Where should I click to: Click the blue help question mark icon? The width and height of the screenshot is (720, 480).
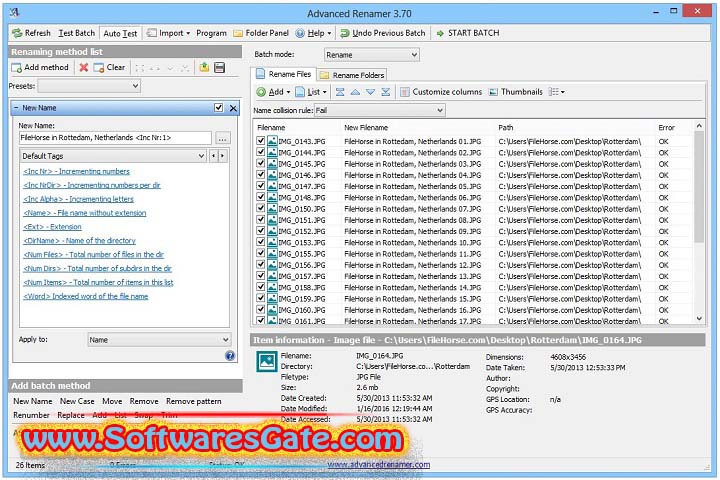point(230,356)
